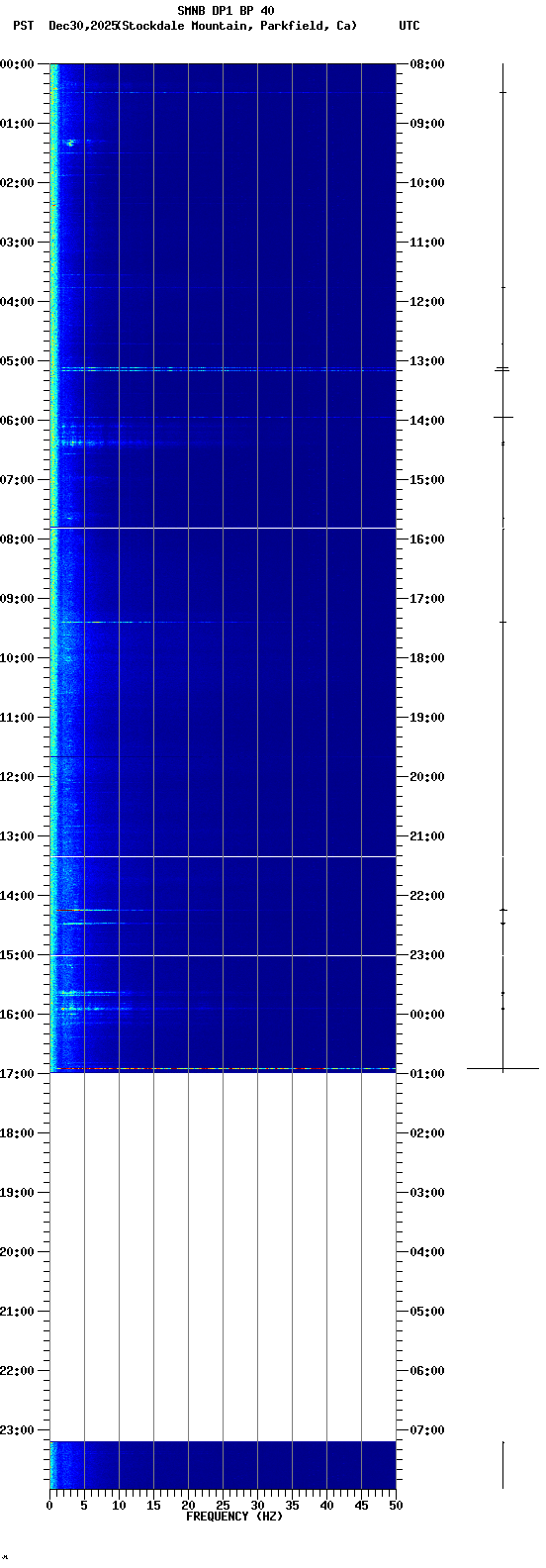Image resolution: width=546 pixels, height=1568 pixels.
Task: Click the 25 Hz frequency tick label
Action: pyautogui.click(x=223, y=1506)
